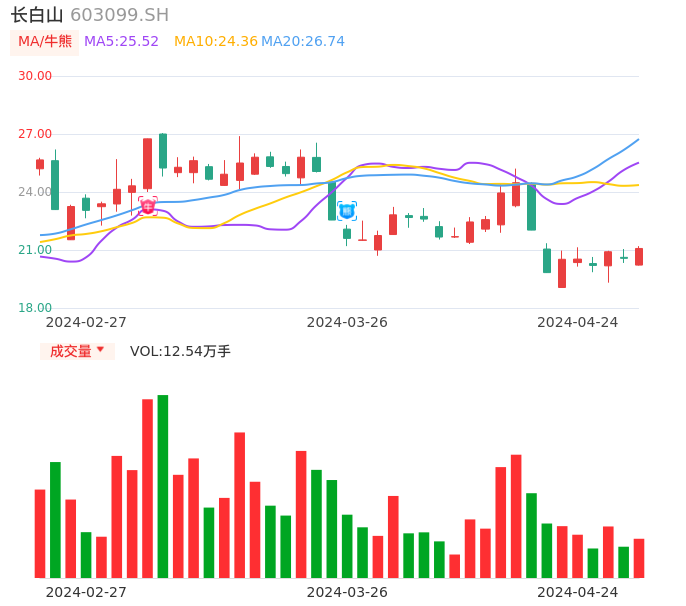
Task: Click the blue bear market marker icon
Action: (347, 211)
